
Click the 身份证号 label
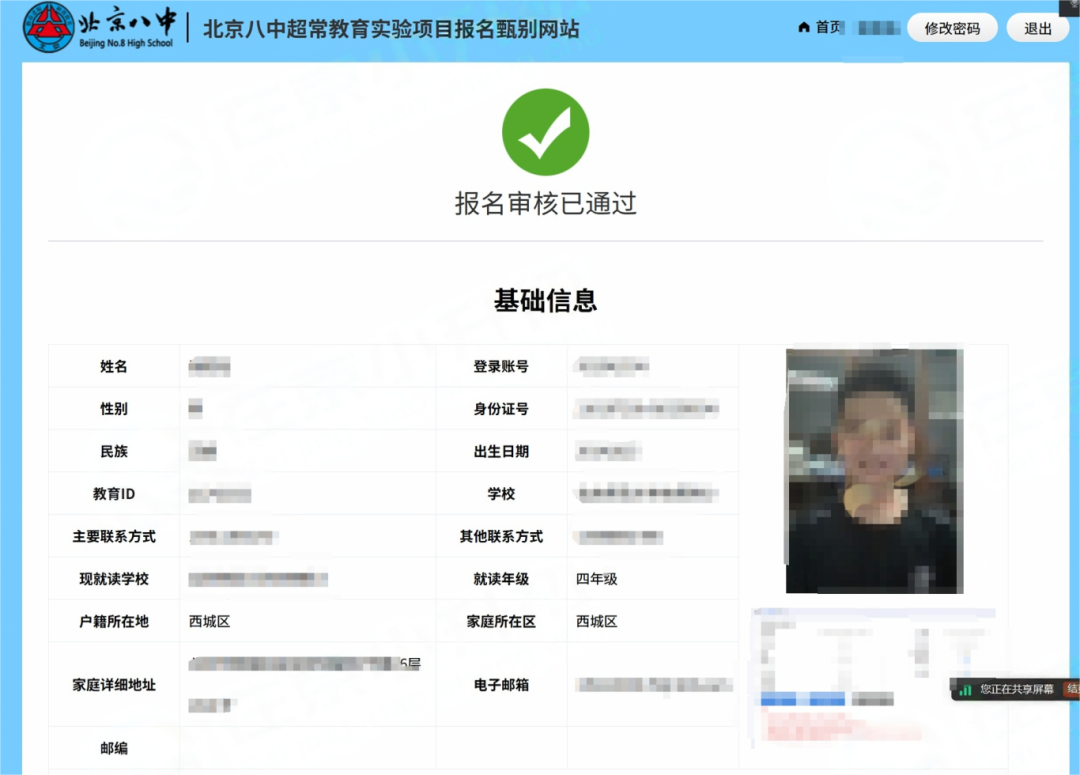click(501, 409)
